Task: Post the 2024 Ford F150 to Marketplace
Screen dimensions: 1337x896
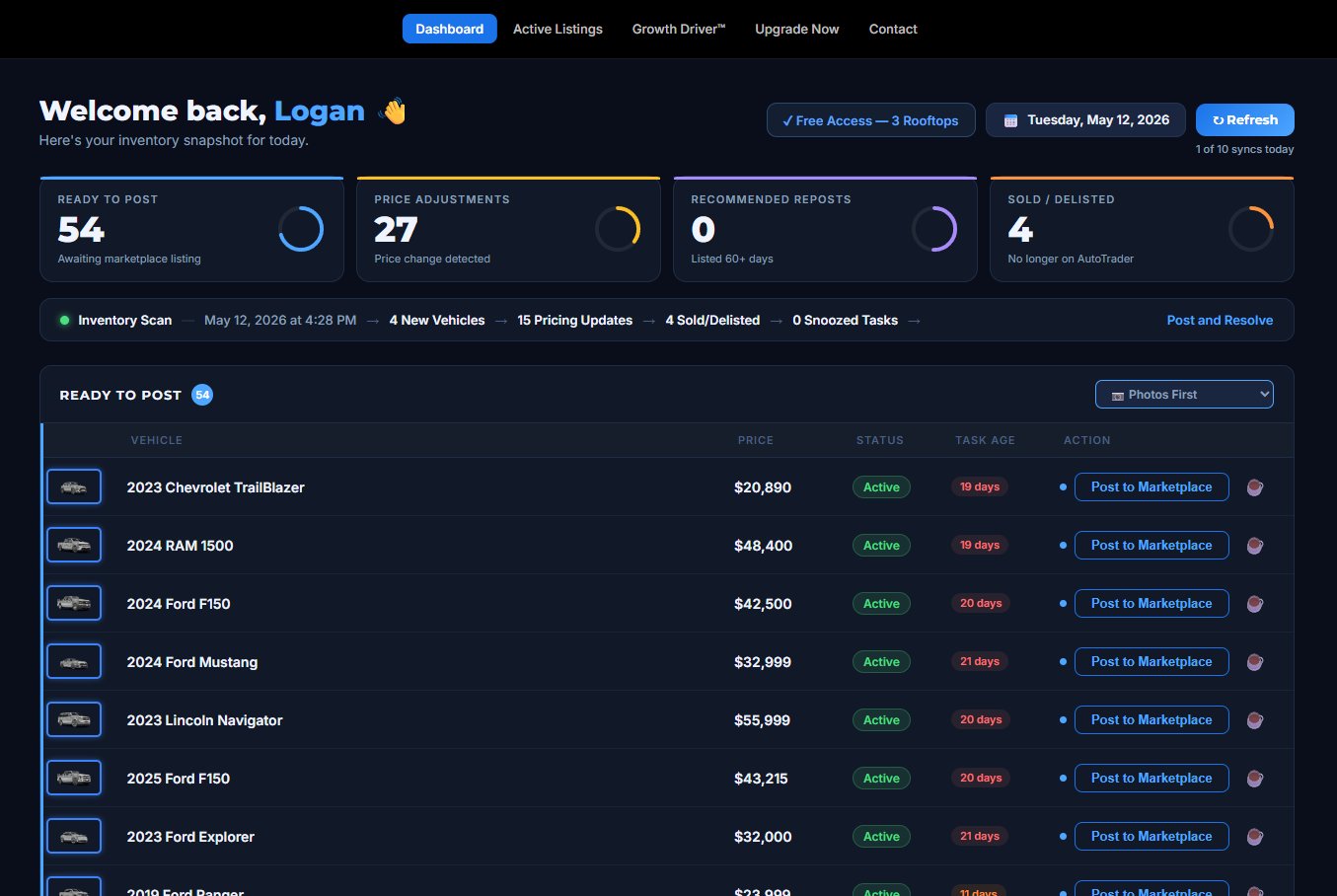Action: (1151, 604)
